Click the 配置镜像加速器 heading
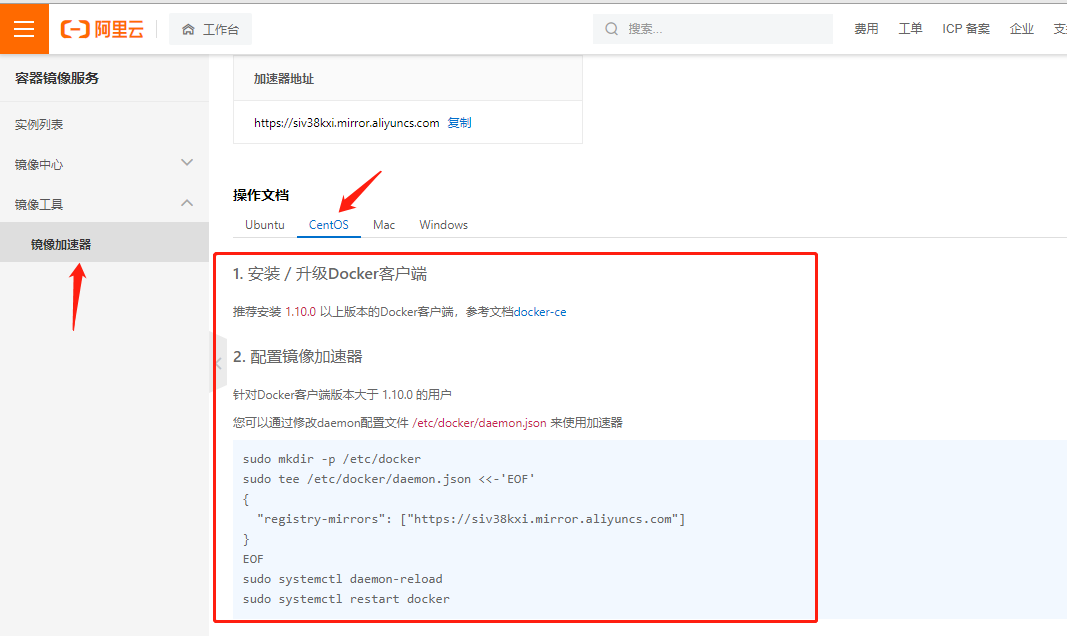This screenshot has width=1067, height=636. (x=297, y=356)
